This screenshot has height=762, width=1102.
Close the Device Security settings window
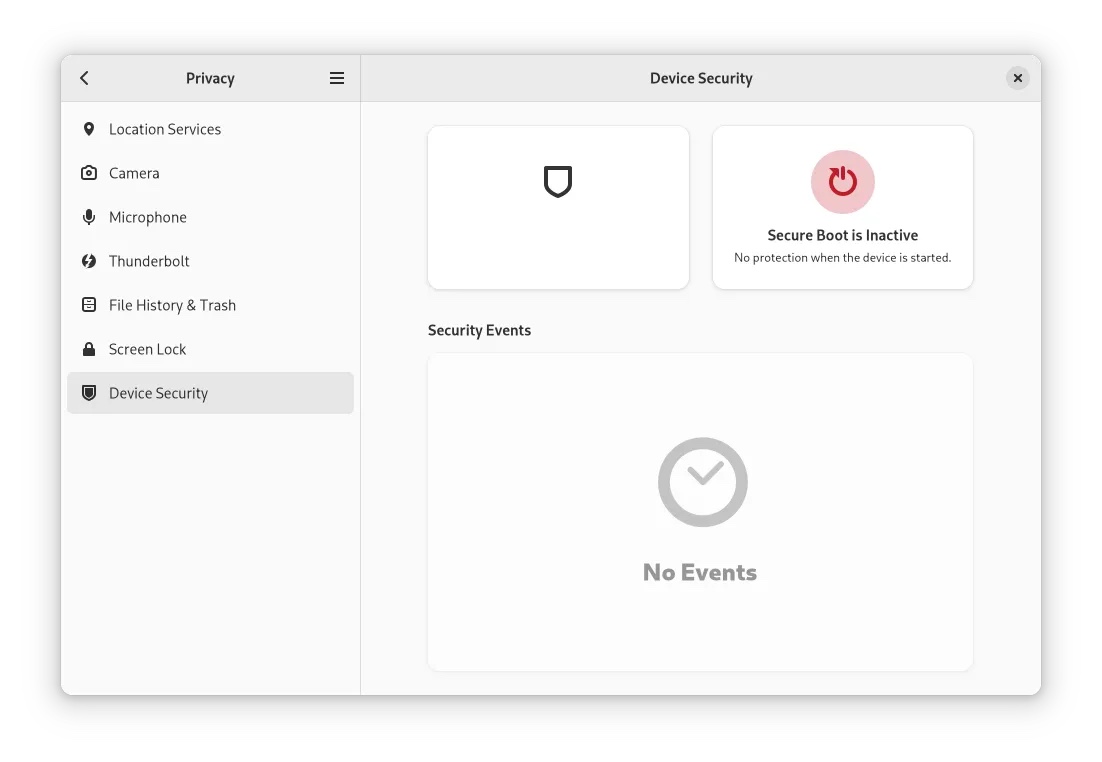(1017, 78)
